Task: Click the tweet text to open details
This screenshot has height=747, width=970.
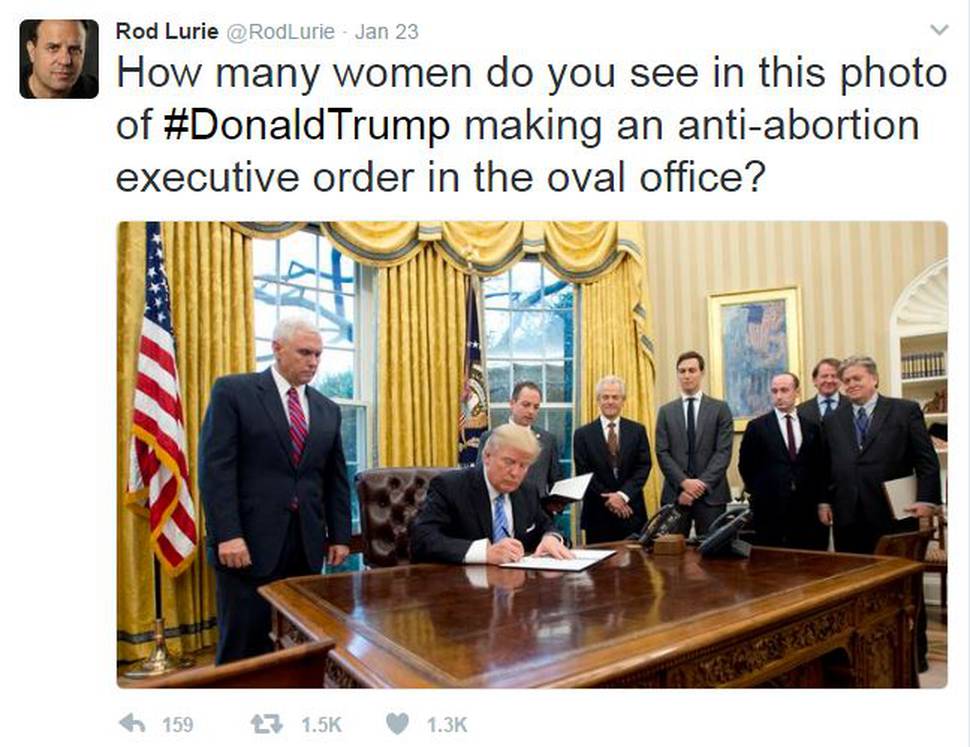Action: pos(531,125)
